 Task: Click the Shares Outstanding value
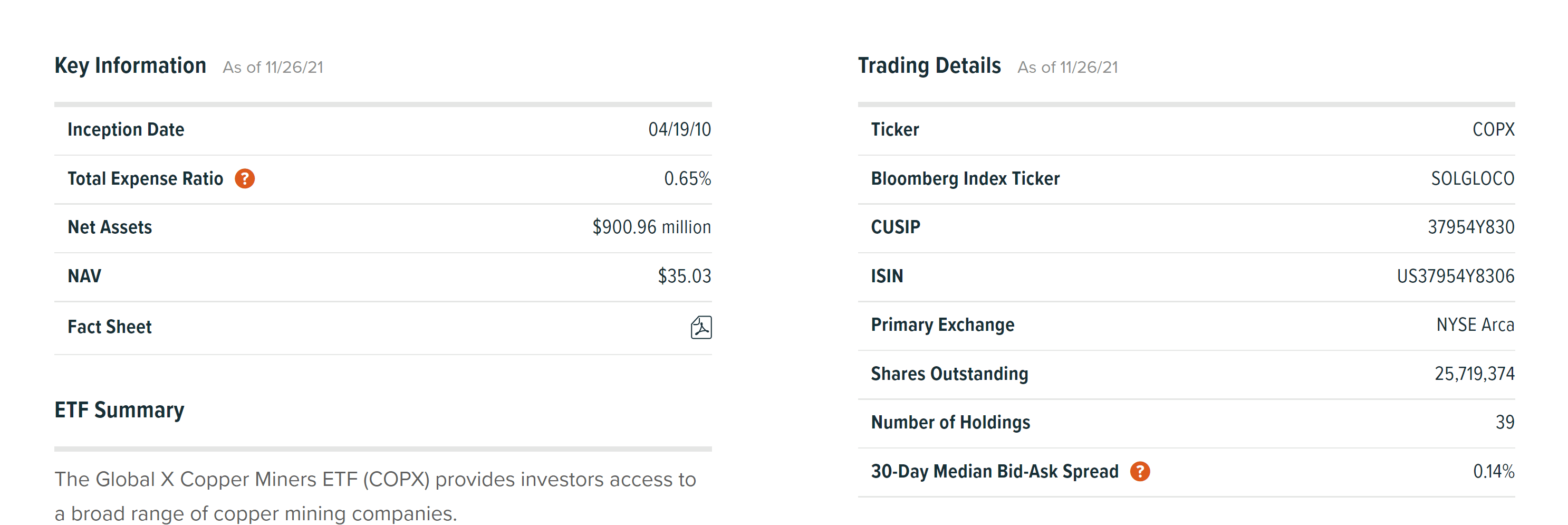click(x=1475, y=374)
